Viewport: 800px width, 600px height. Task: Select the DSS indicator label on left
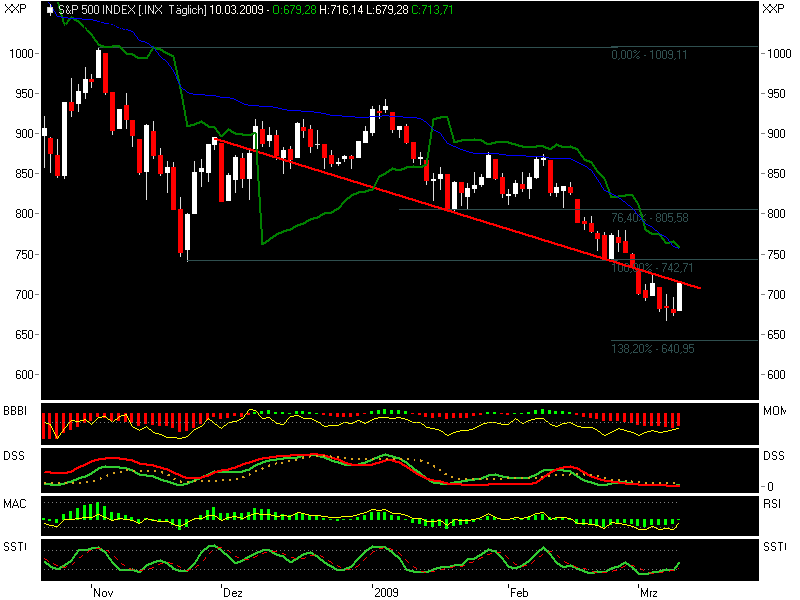point(12,455)
